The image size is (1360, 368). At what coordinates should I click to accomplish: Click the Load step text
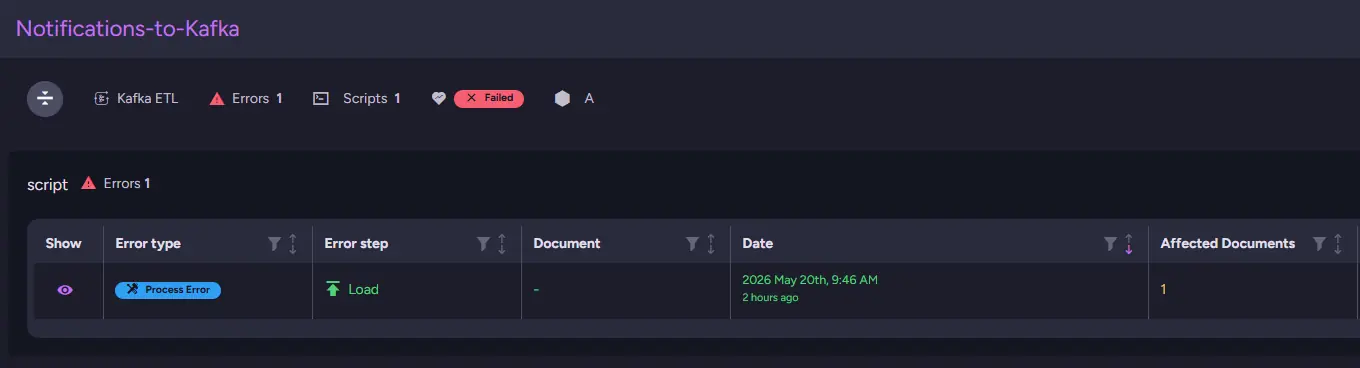[363, 289]
